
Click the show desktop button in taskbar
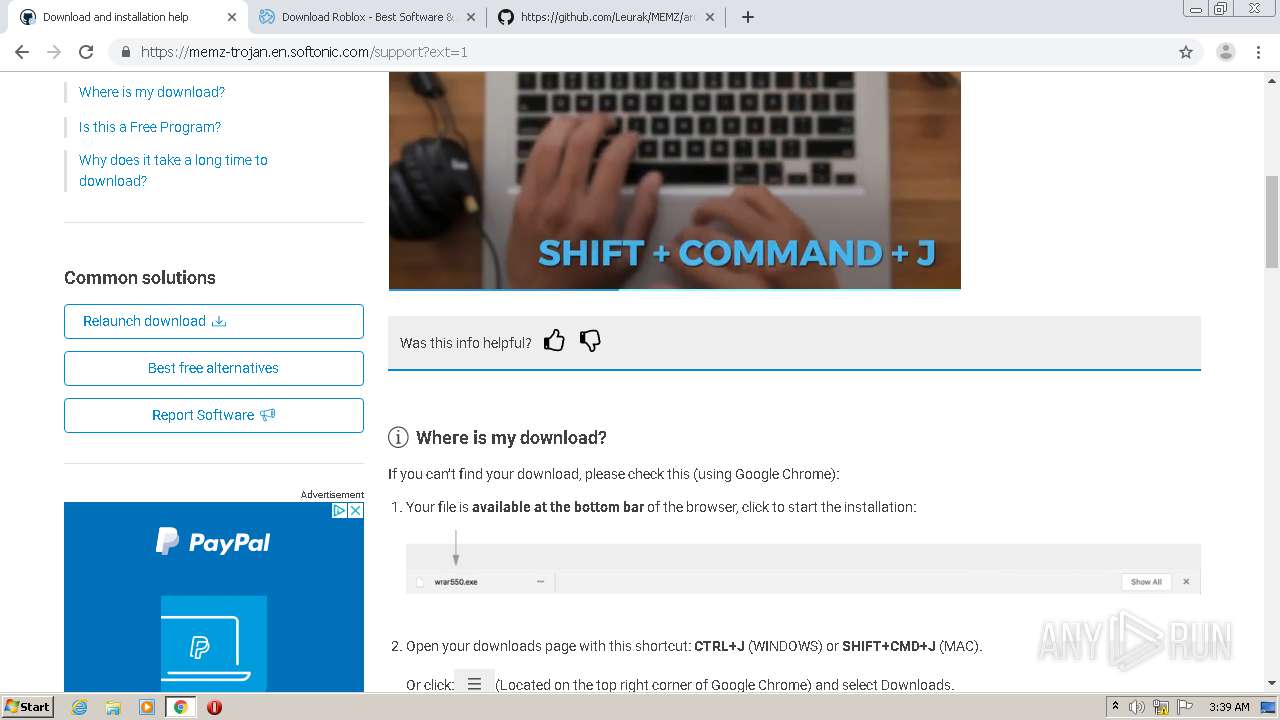click(x=1269, y=707)
